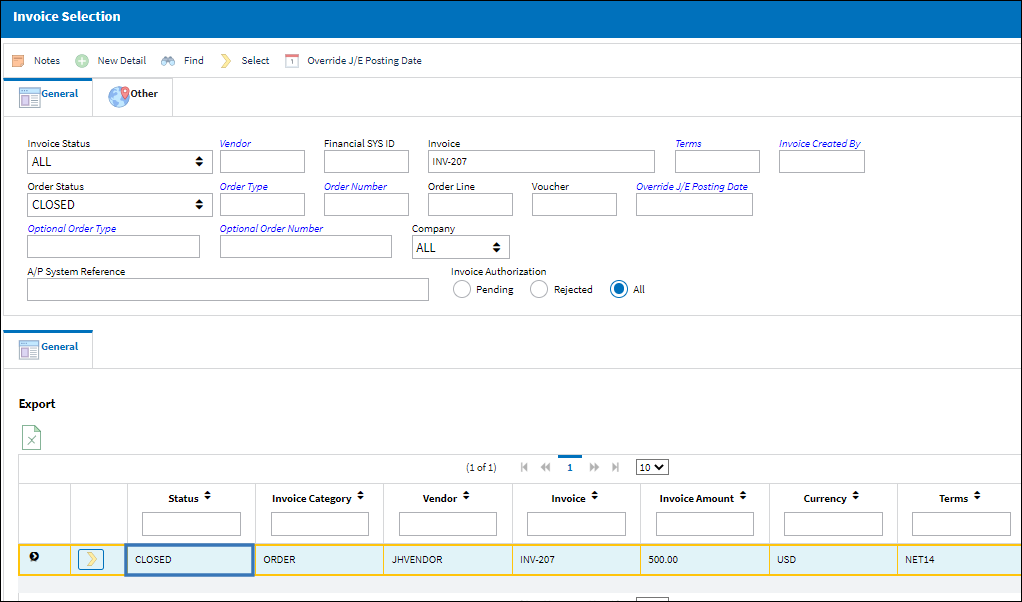Sort by Status column
The image size is (1022, 602).
207,496
